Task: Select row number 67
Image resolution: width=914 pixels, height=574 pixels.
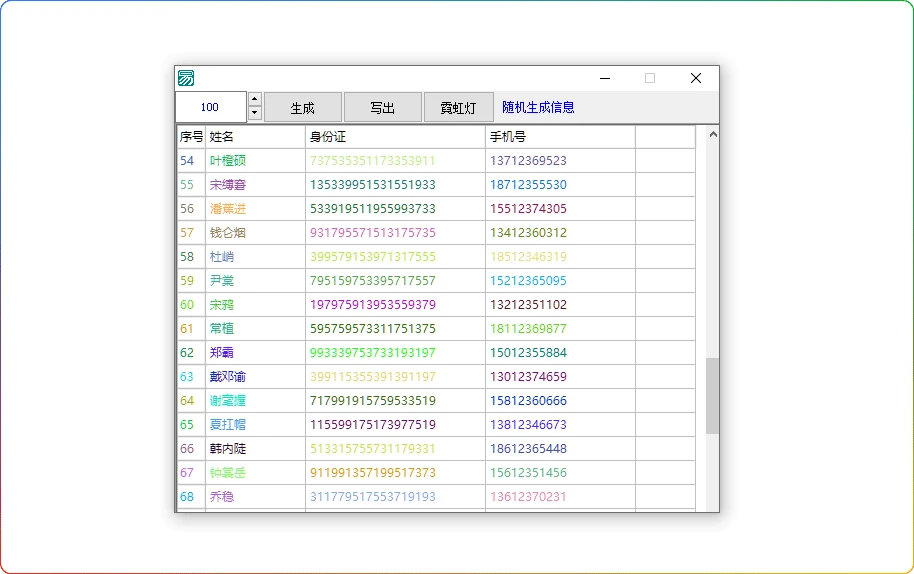Action: [x=191, y=473]
